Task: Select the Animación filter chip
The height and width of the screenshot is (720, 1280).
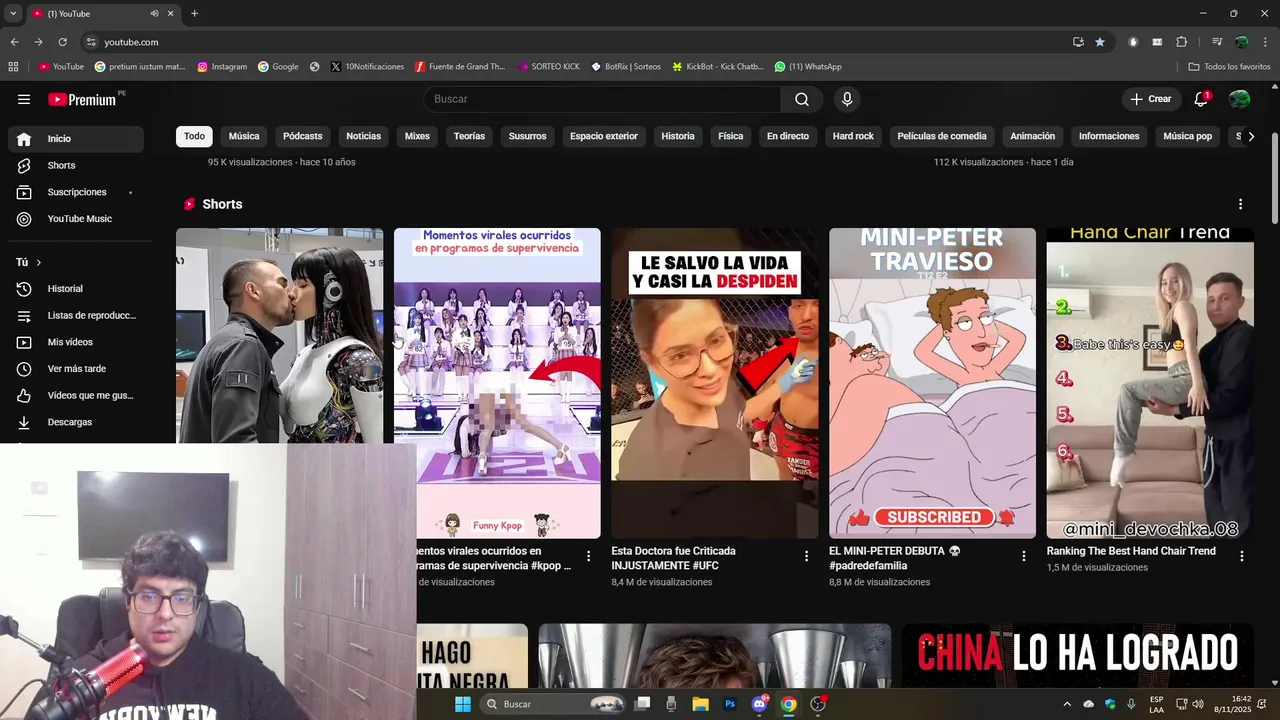Action: click(x=1033, y=136)
